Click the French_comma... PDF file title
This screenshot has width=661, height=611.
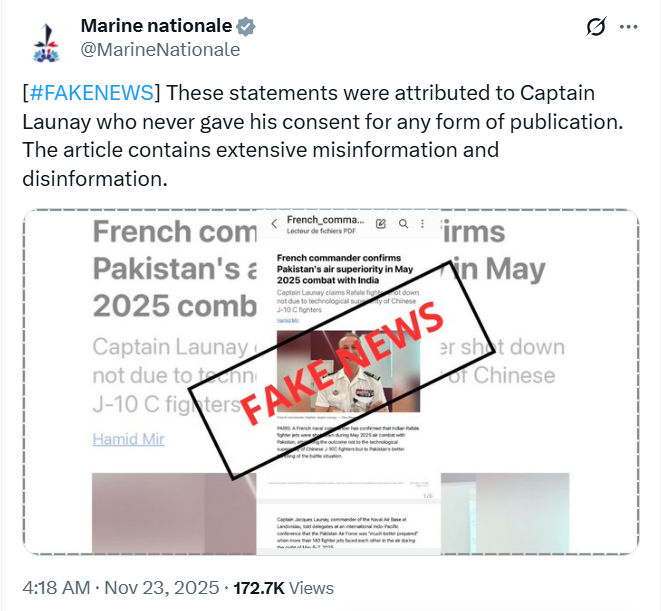325,220
